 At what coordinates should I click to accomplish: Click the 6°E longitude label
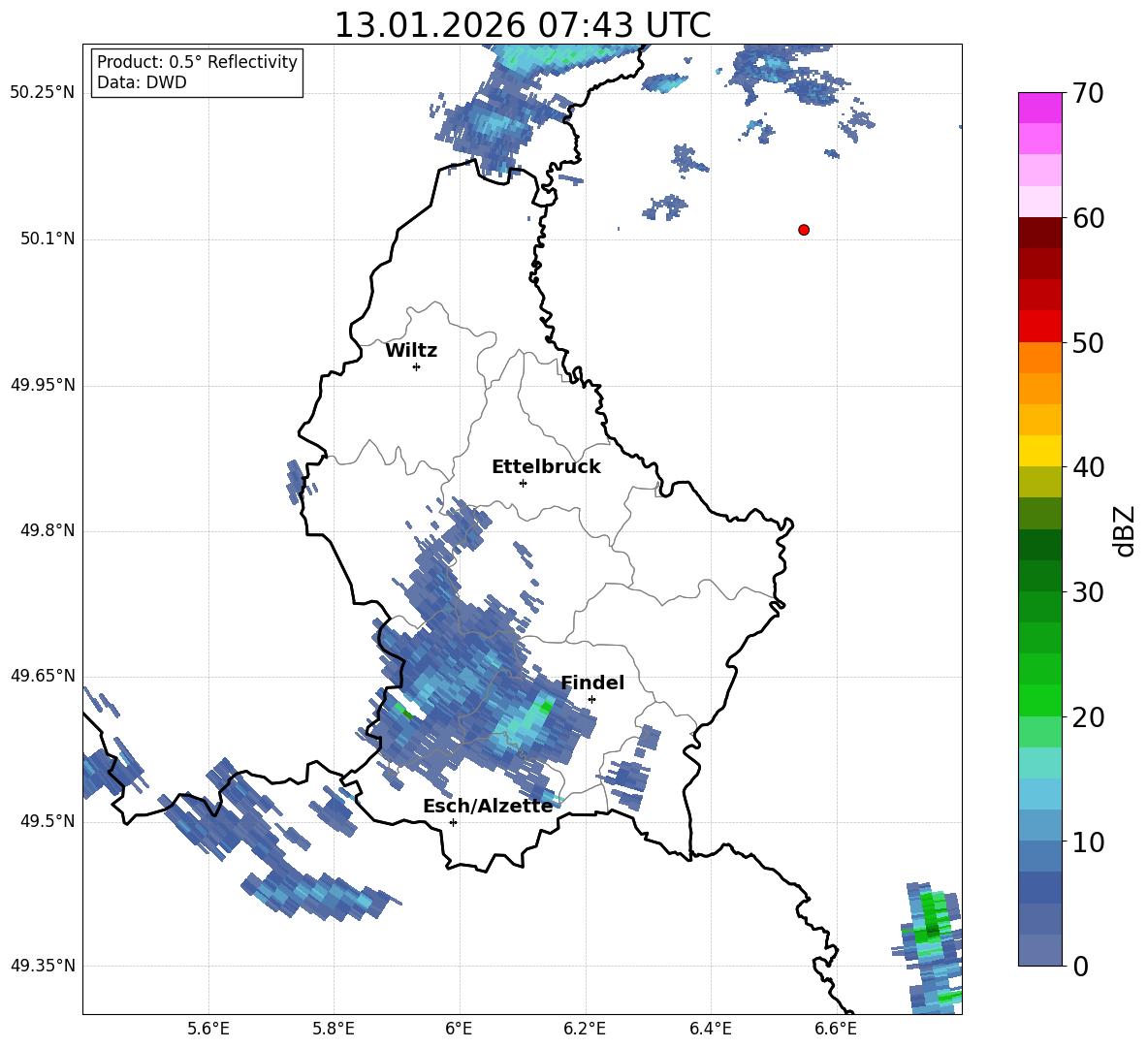point(459,1029)
